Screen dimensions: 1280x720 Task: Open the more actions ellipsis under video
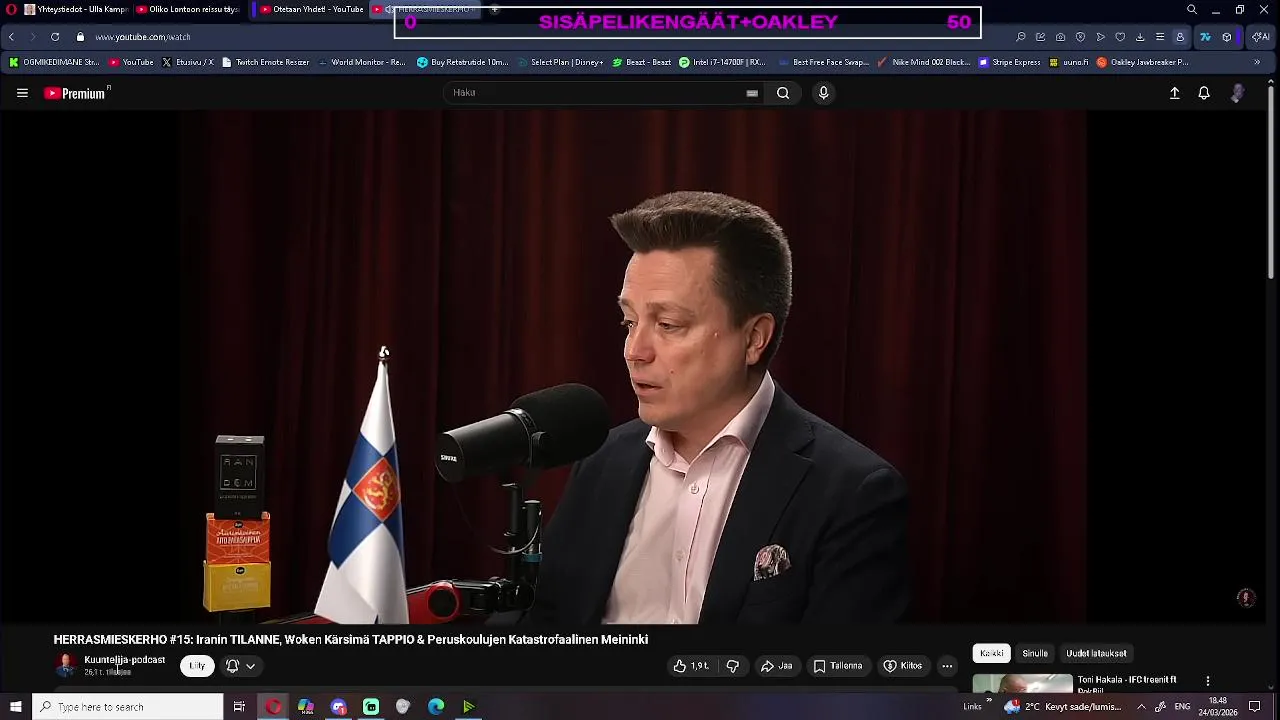947,666
